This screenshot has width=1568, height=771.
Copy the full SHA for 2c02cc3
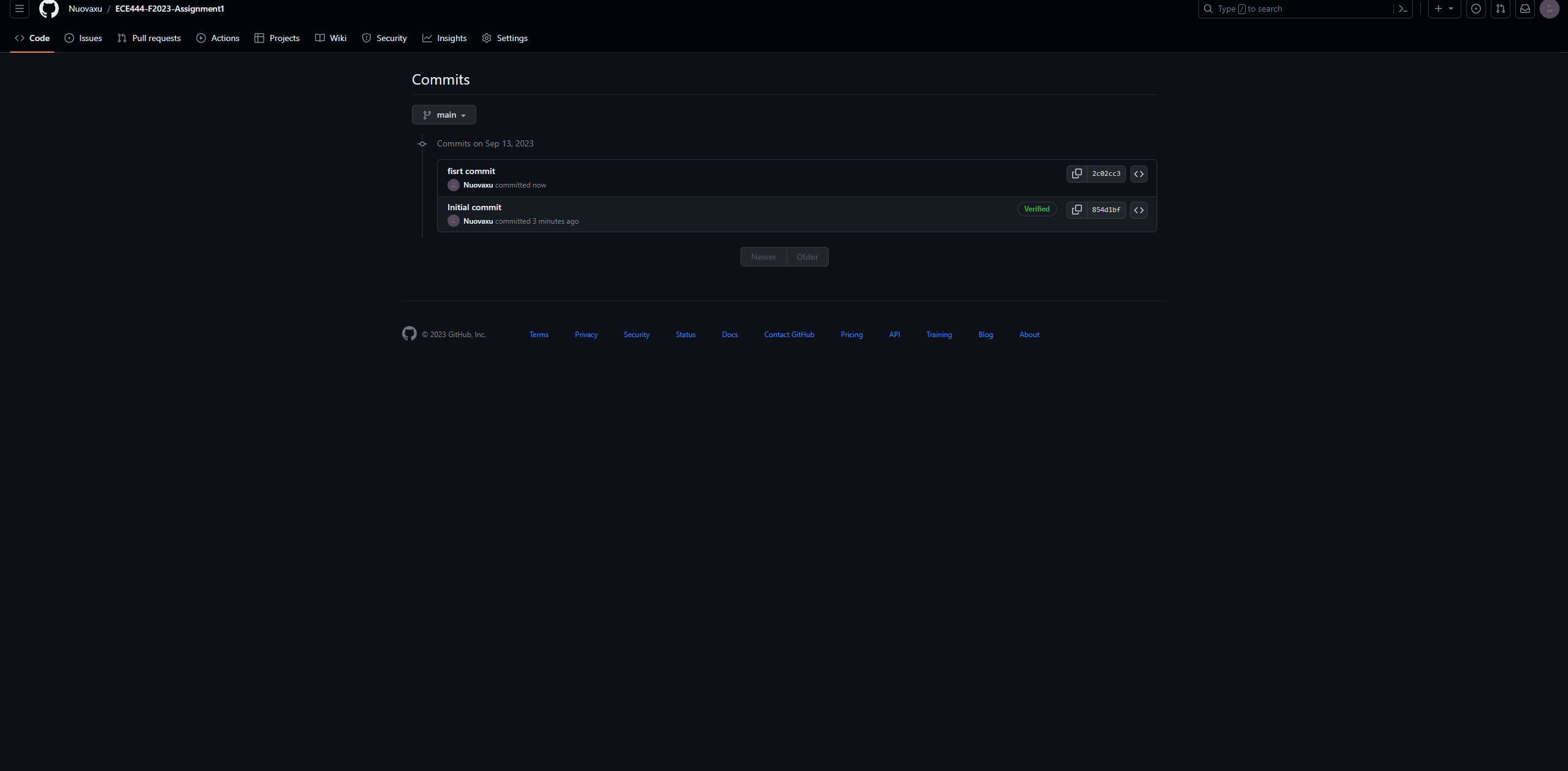(x=1076, y=173)
